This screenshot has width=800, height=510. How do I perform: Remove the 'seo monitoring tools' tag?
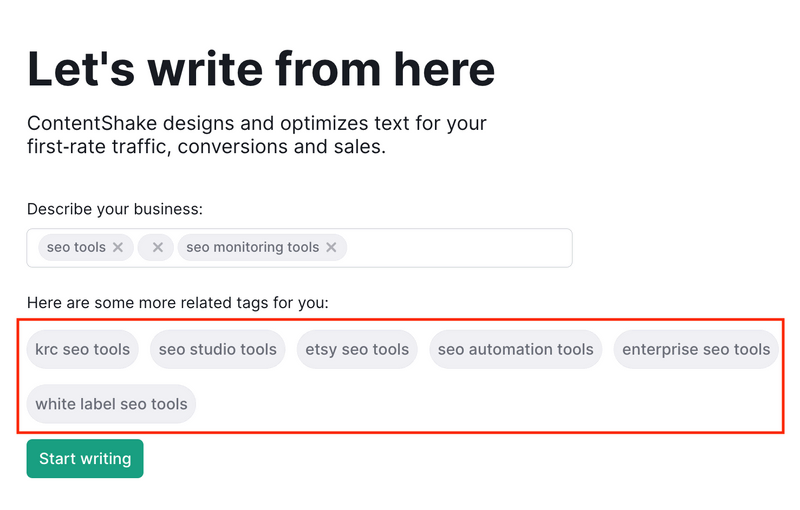331,247
